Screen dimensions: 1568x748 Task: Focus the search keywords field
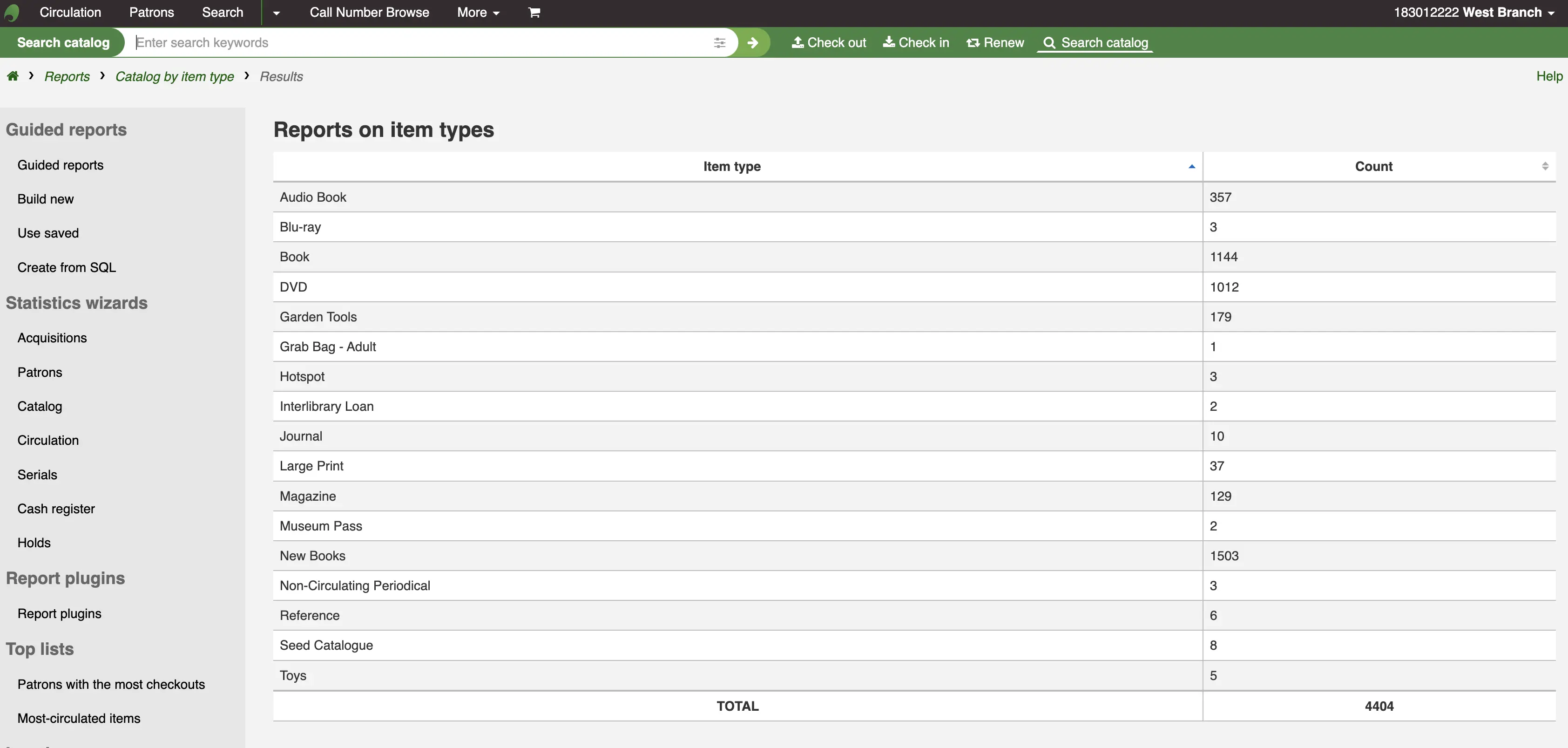coord(420,43)
